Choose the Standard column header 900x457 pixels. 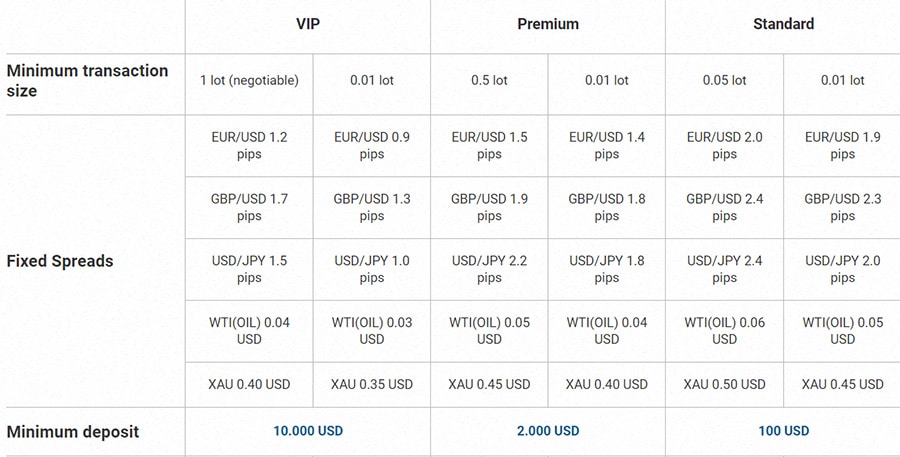pyautogui.click(x=783, y=23)
